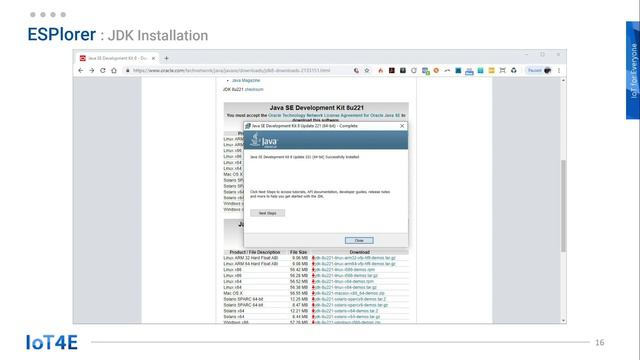Download the linux-i586 demos rpm file
The image size is (640, 360).
344,270
